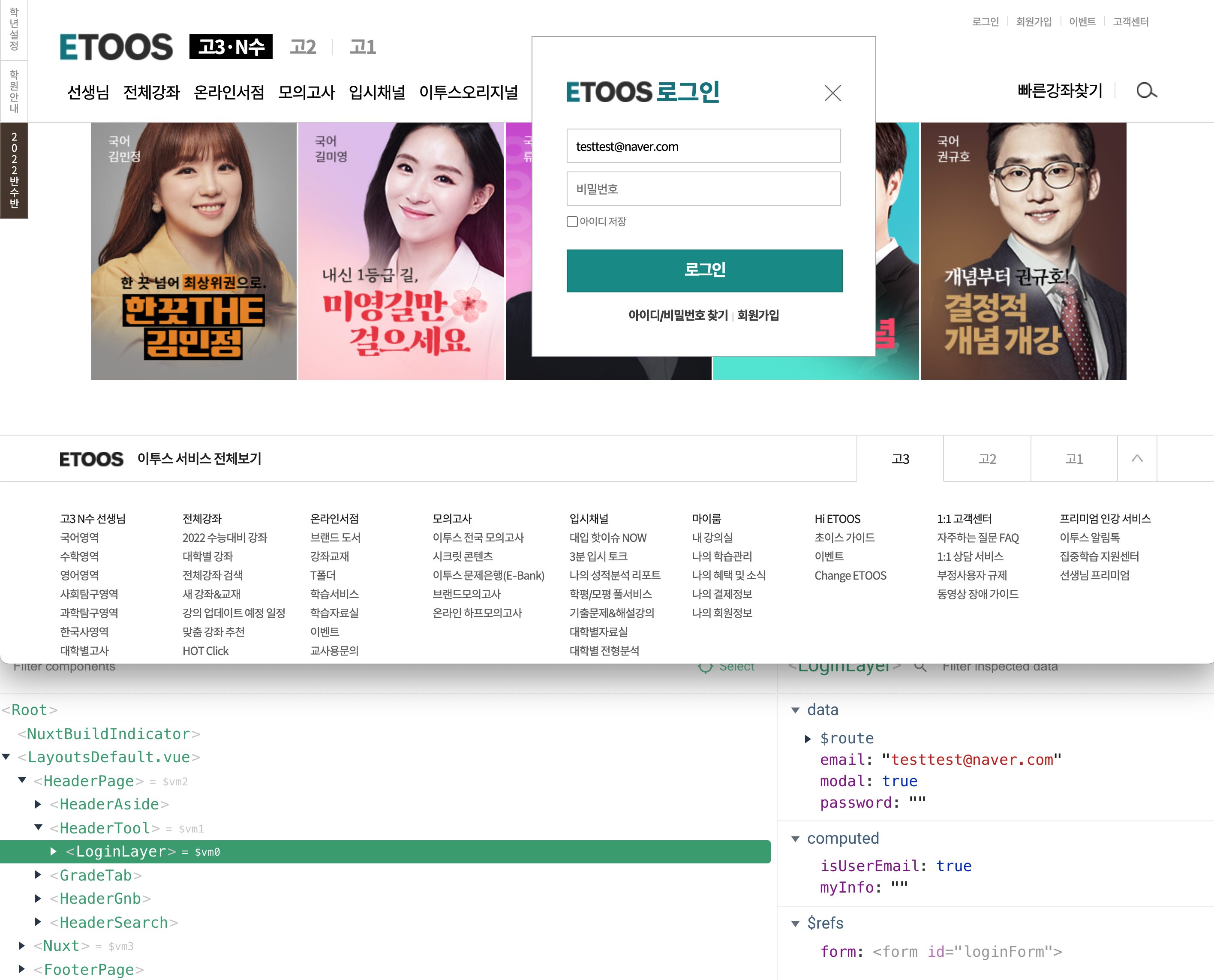Toggle the 아이디 저장 checkbox
Image resolution: width=1214 pixels, height=980 pixels.
pos(572,221)
